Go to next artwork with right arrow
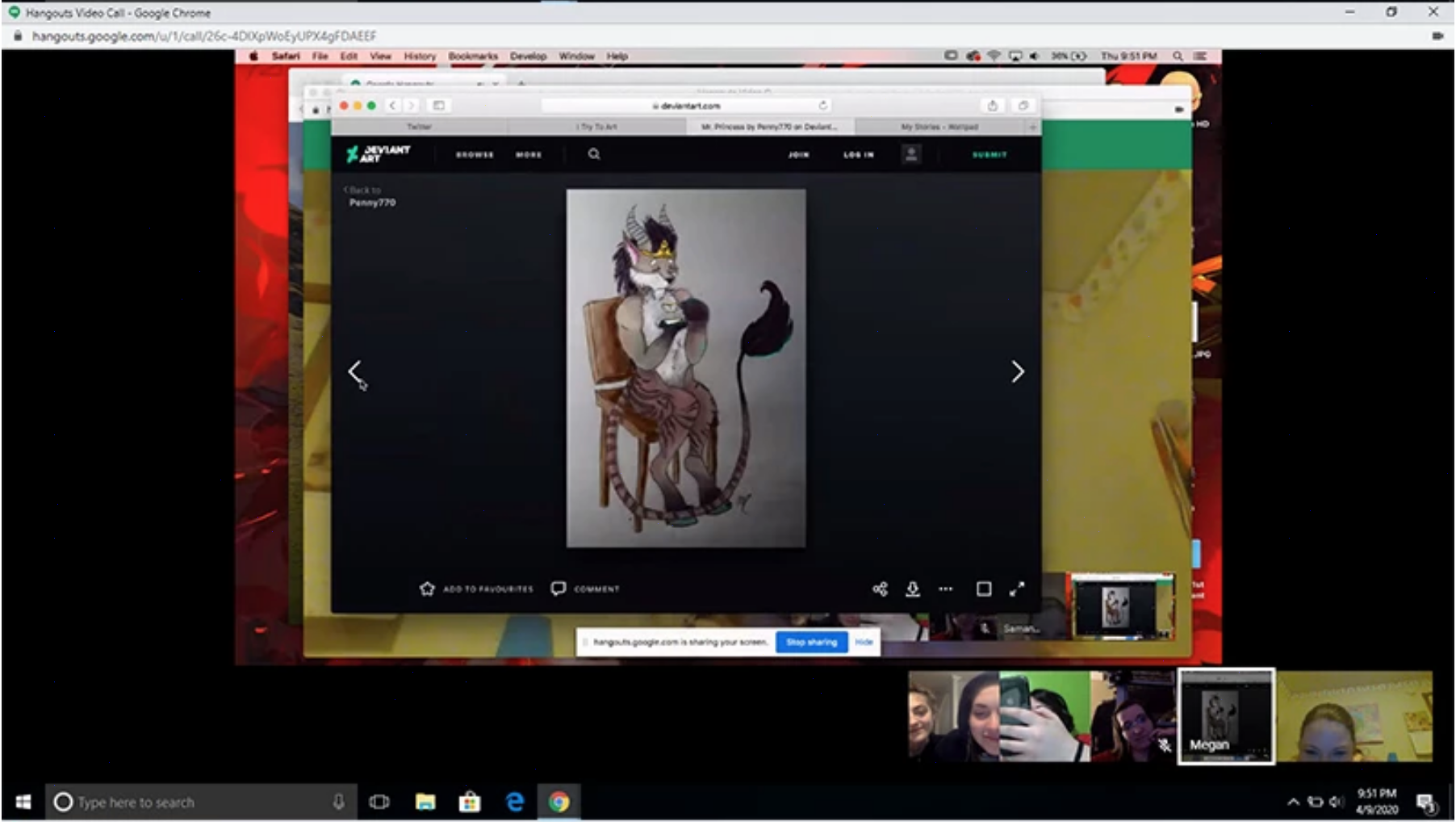 pos(1018,371)
